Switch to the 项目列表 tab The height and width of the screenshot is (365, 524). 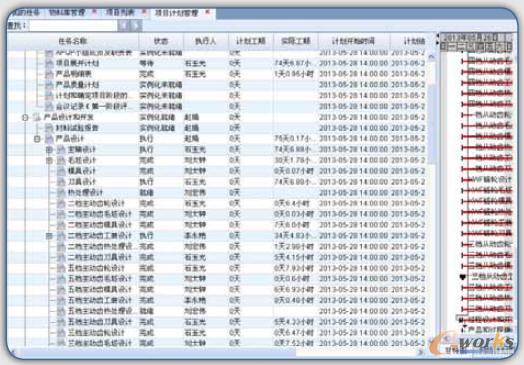(120, 13)
